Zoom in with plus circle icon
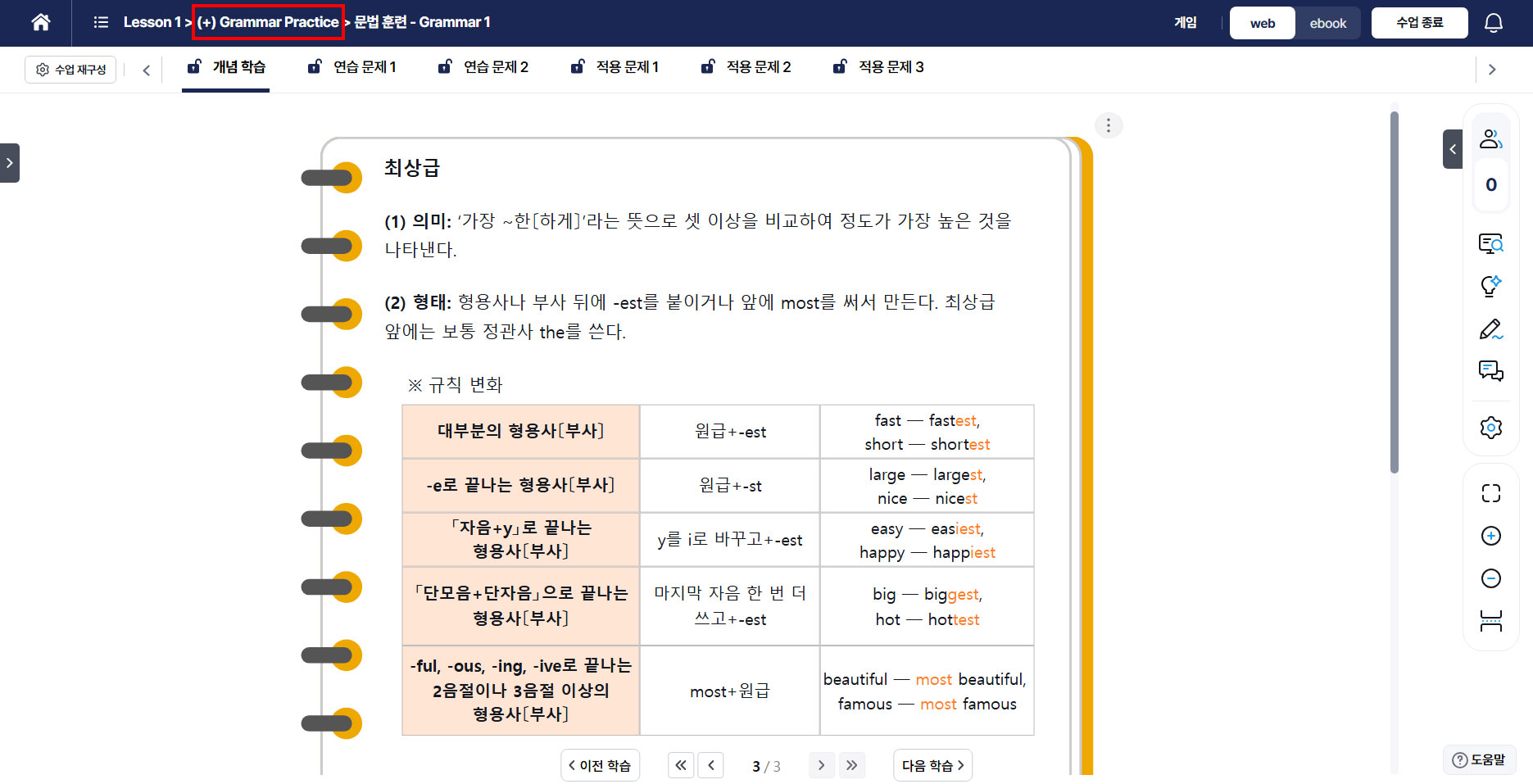1533x784 pixels. pos(1490,536)
